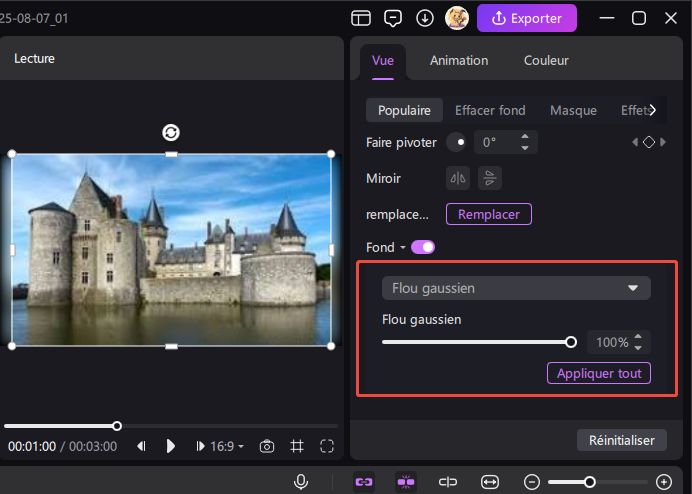Image resolution: width=692 pixels, height=494 pixels.
Task: Switch to the Vue tab
Action: [383, 60]
